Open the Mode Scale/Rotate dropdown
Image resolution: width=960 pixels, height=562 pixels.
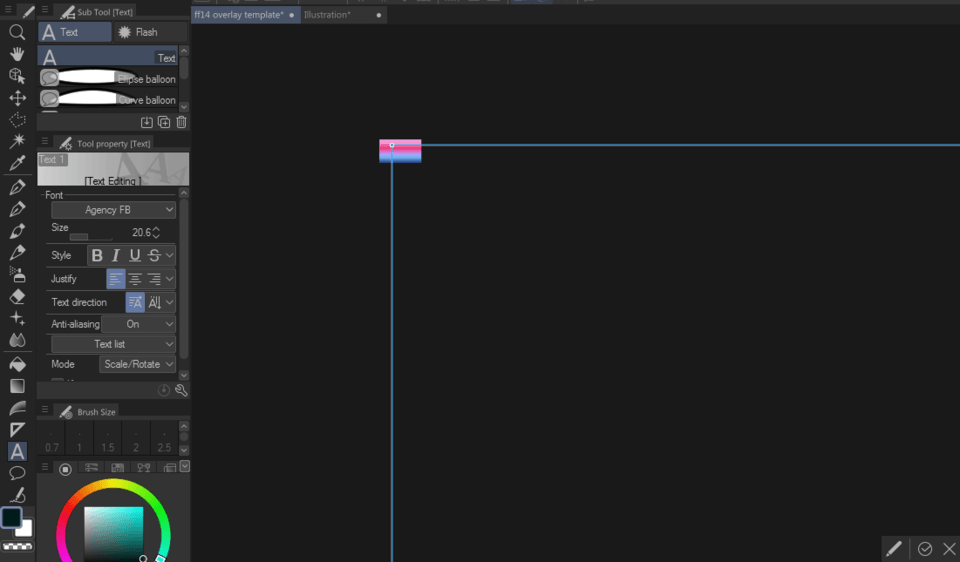(137, 364)
